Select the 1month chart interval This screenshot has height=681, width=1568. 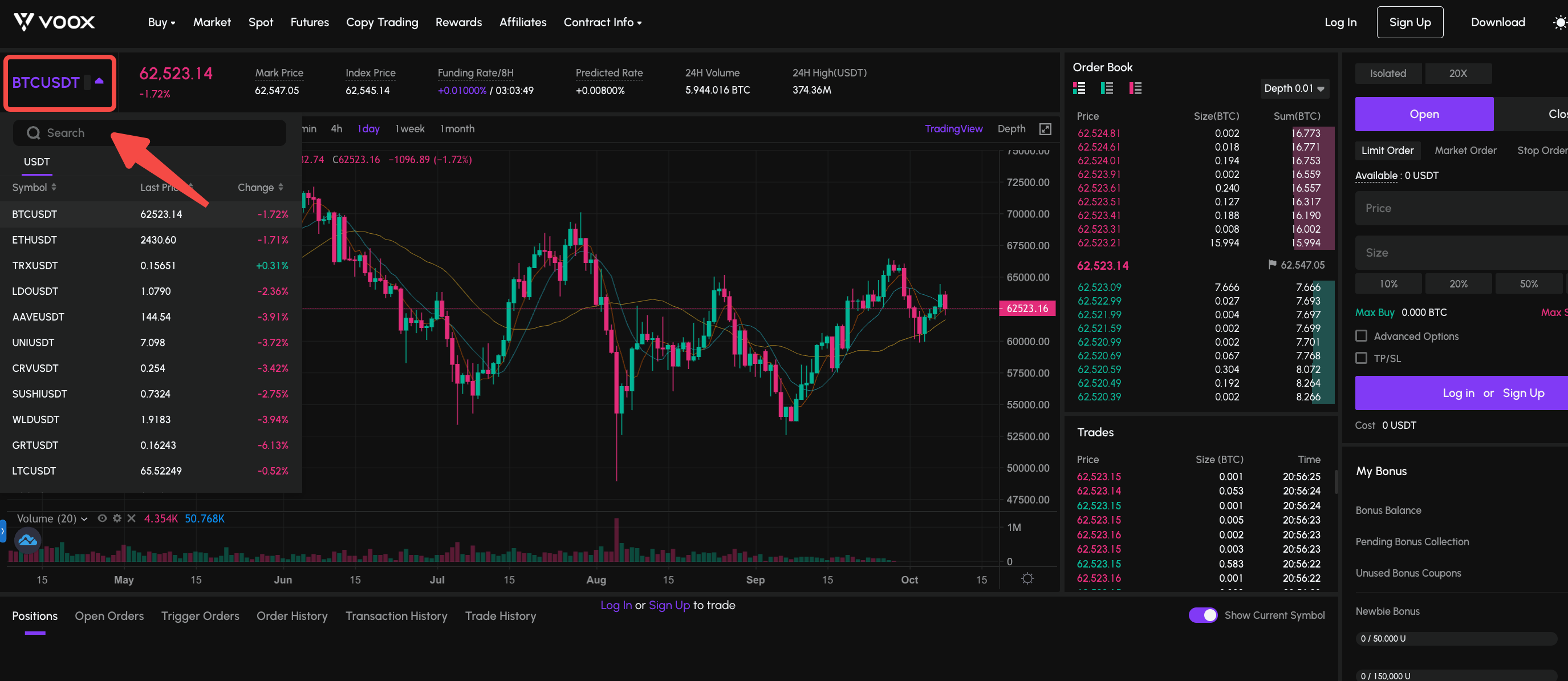[x=457, y=128]
